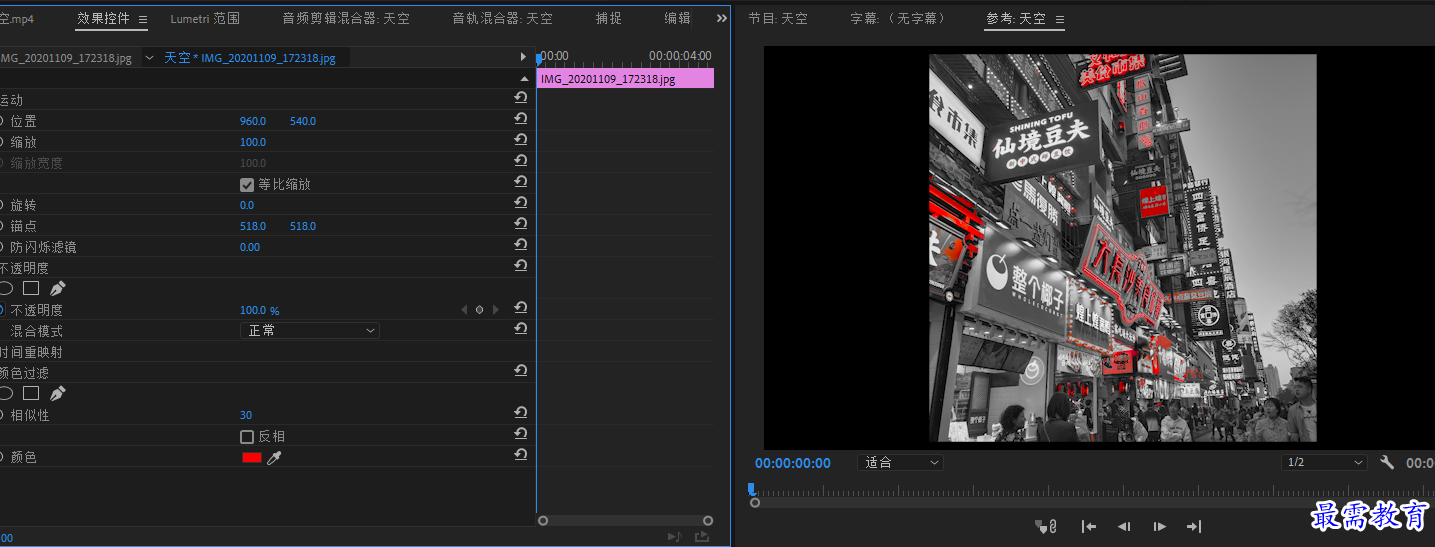Click the 相似性 value 30
1435x547 pixels.
pyautogui.click(x=246, y=415)
